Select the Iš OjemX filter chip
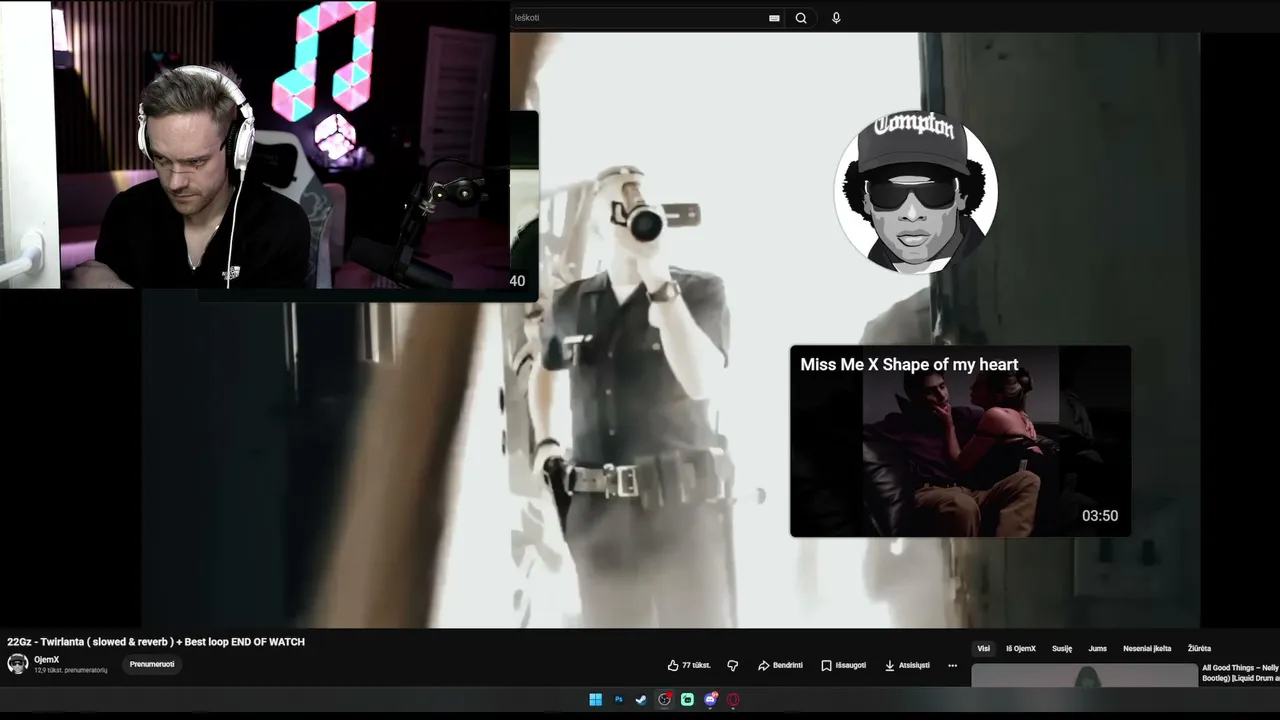Screen dimensions: 1280x720 coord(1021,649)
